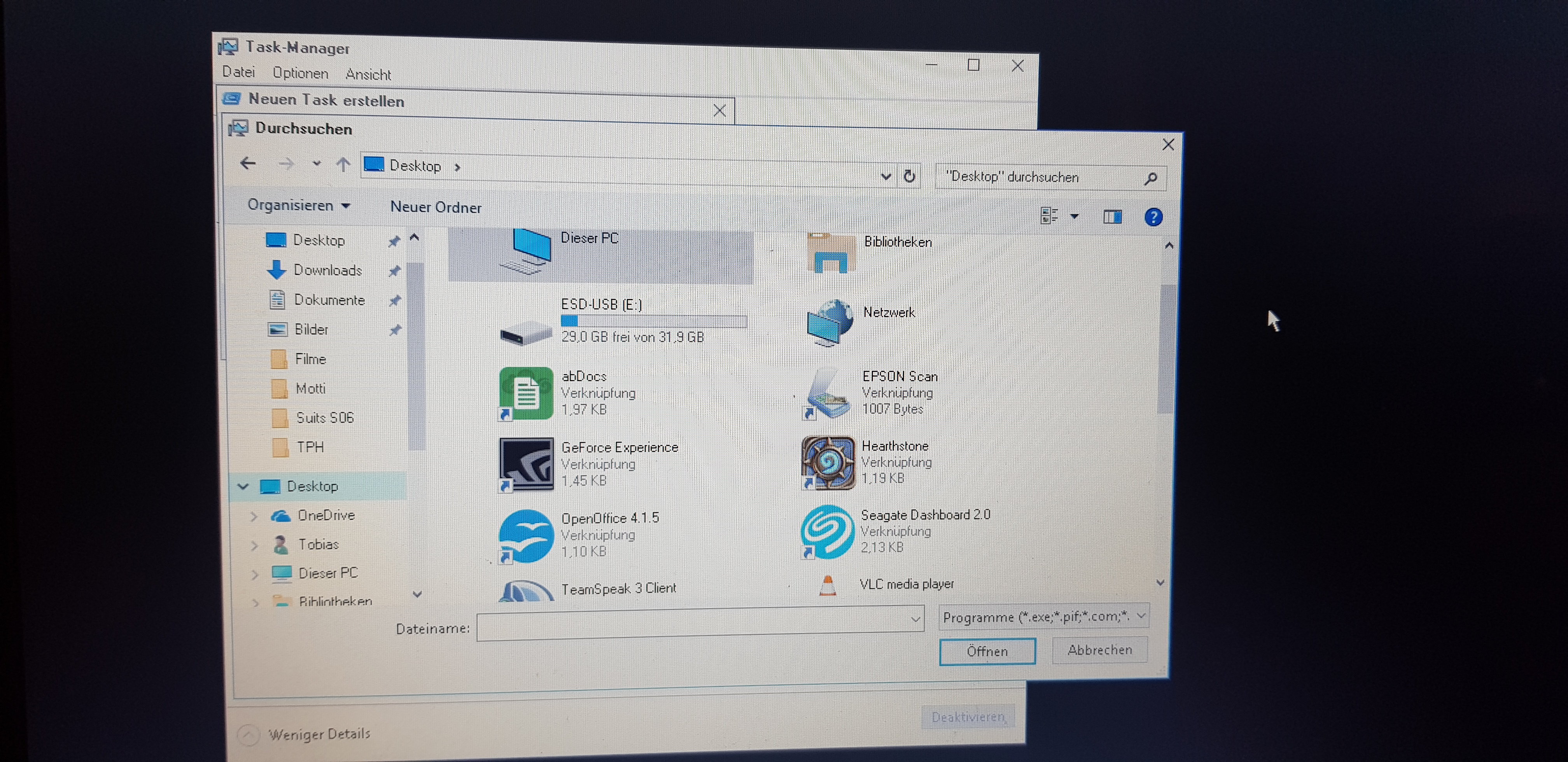This screenshot has height=762, width=1568.
Task: Select the abDocs shortcut icon
Action: pyautogui.click(x=526, y=393)
